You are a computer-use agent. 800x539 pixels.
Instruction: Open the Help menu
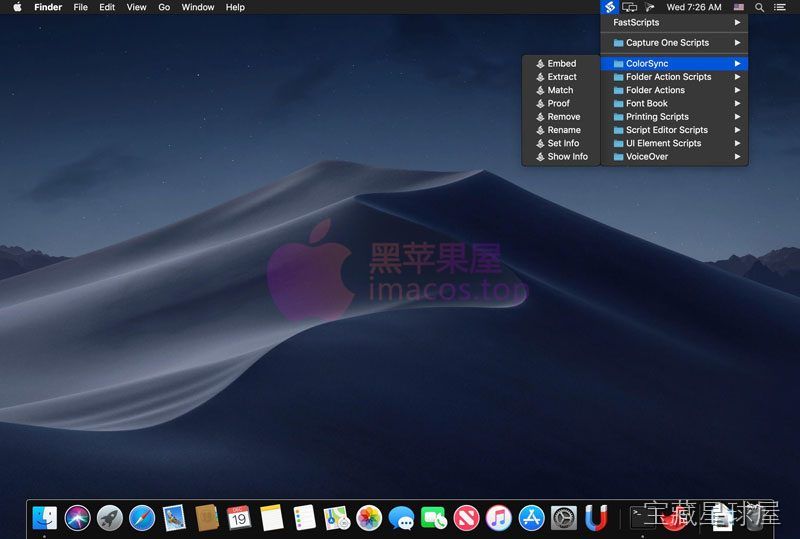click(235, 7)
